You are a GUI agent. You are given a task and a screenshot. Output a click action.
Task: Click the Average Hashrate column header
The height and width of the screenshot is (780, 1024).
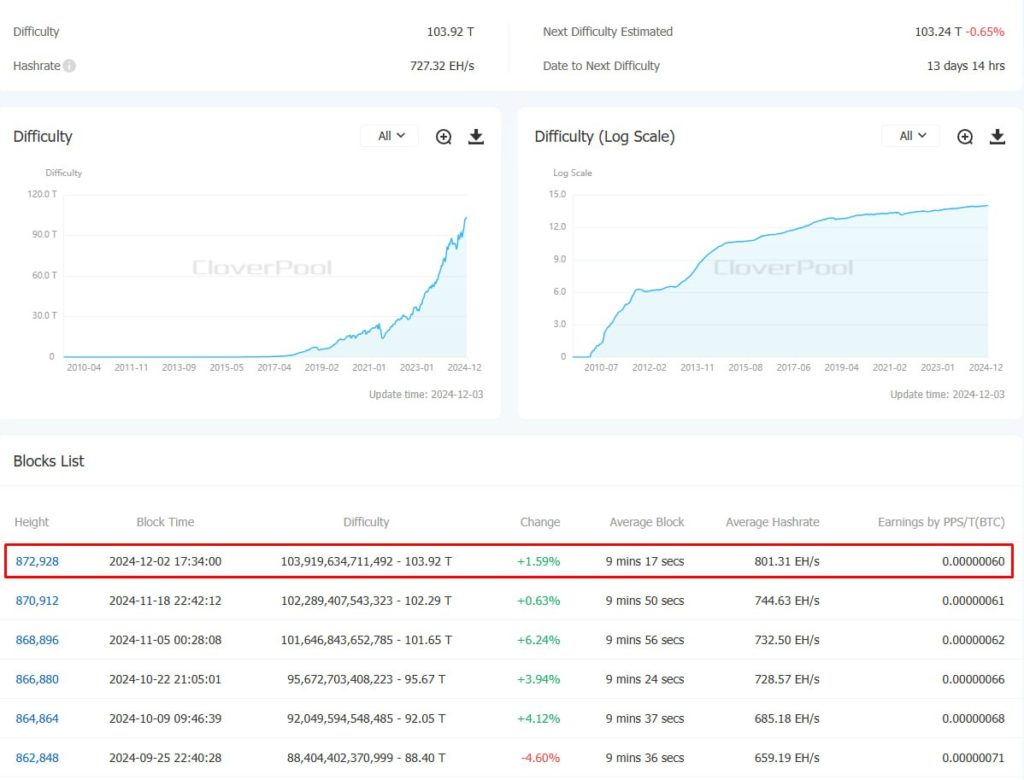pos(772,522)
